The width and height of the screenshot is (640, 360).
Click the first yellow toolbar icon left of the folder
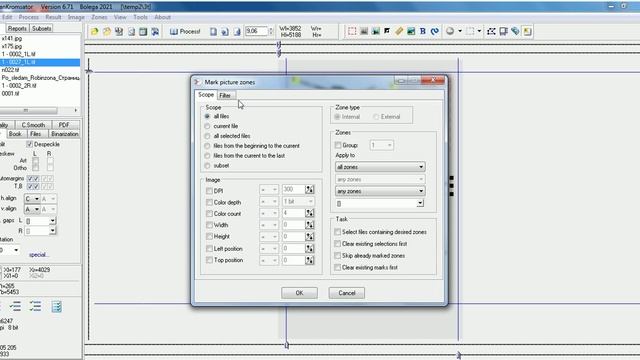[x=95, y=31]
